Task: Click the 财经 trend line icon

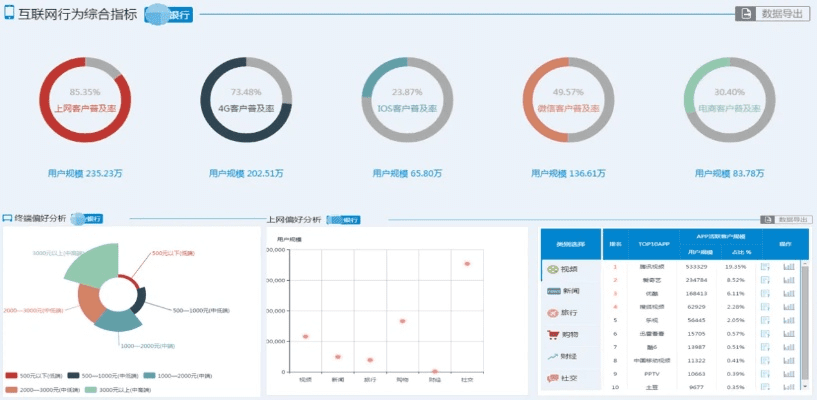Action: [553, 356]
